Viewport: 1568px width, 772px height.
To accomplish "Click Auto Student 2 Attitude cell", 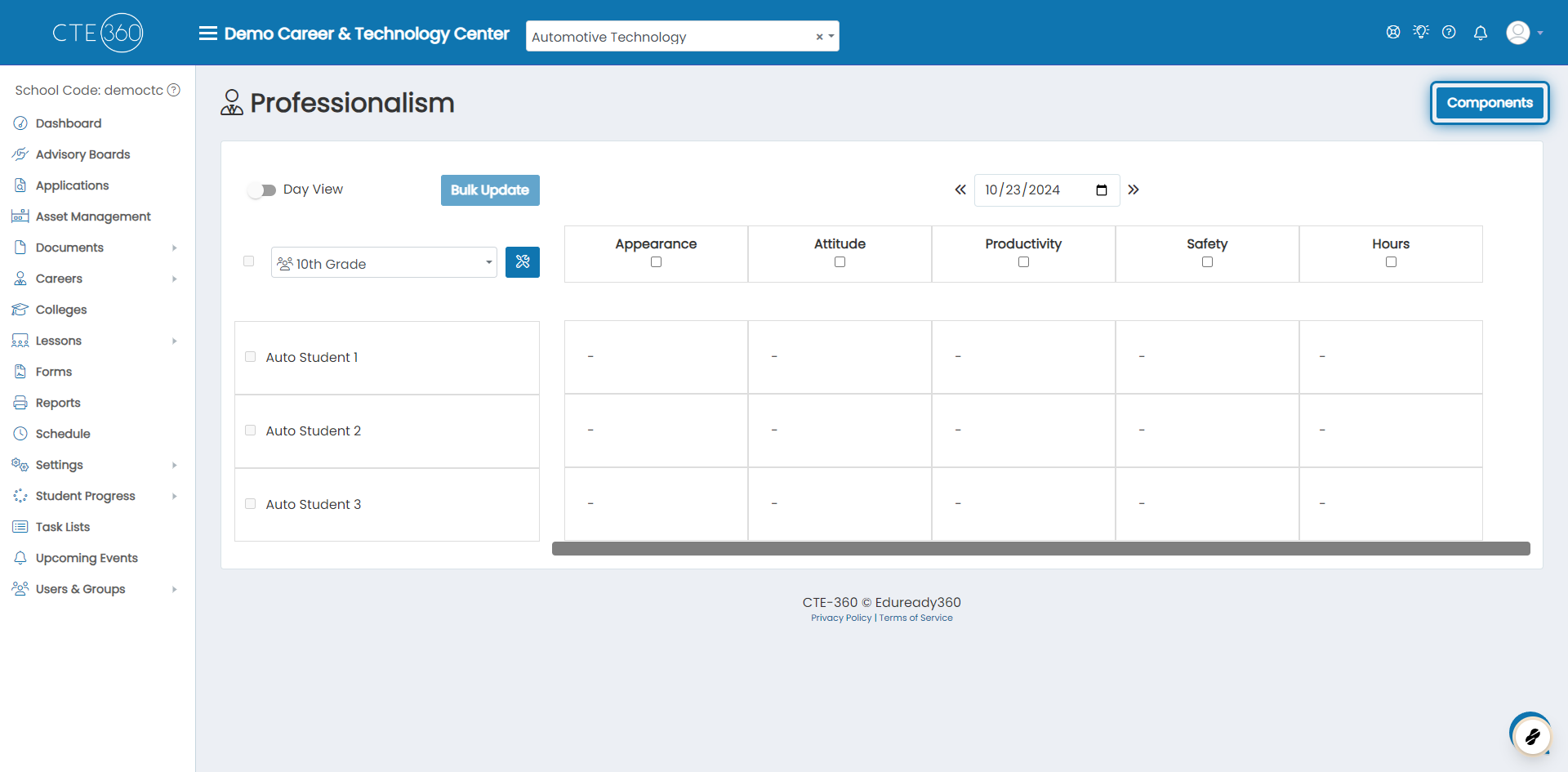I will (840, 431).
